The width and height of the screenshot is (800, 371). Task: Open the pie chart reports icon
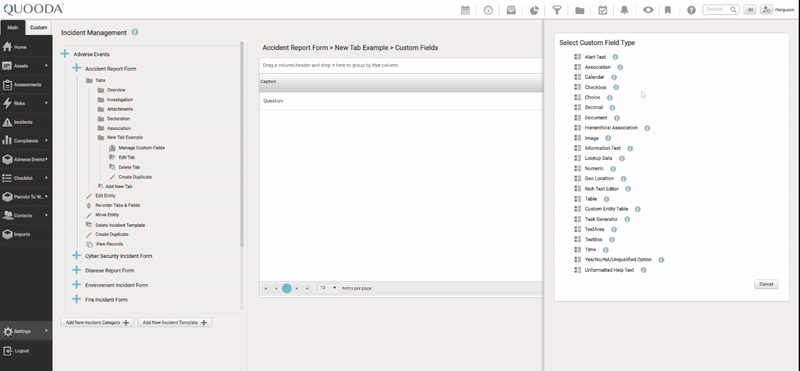[x=534, y=10]
